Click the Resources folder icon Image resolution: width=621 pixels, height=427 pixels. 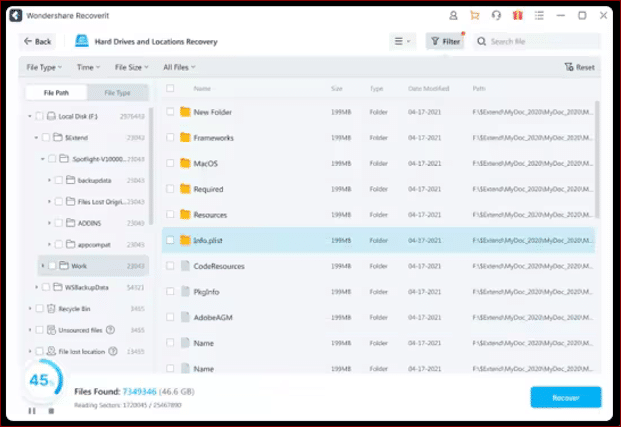[185, 214]
